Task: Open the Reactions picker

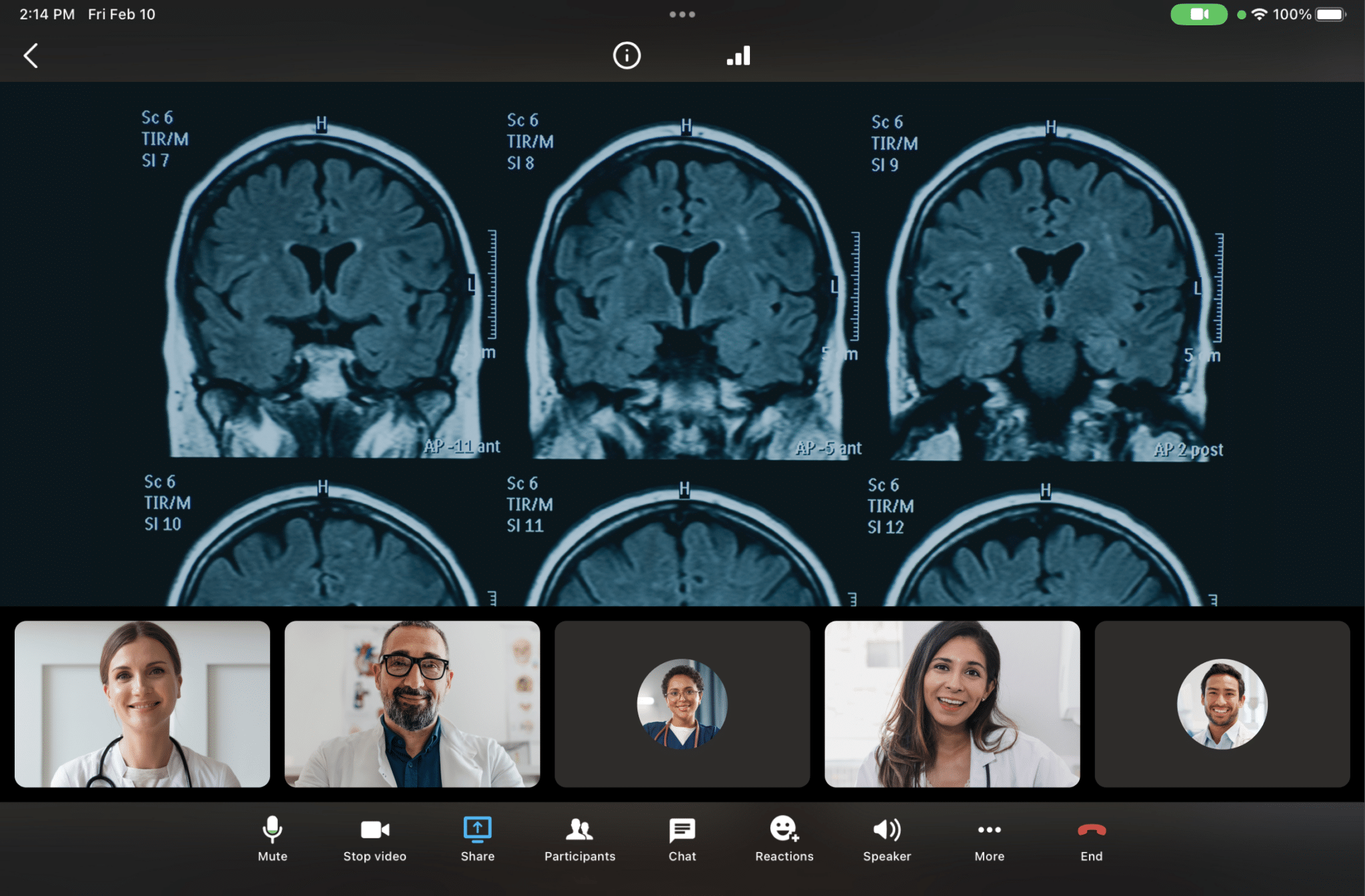Action: [784, 839]
